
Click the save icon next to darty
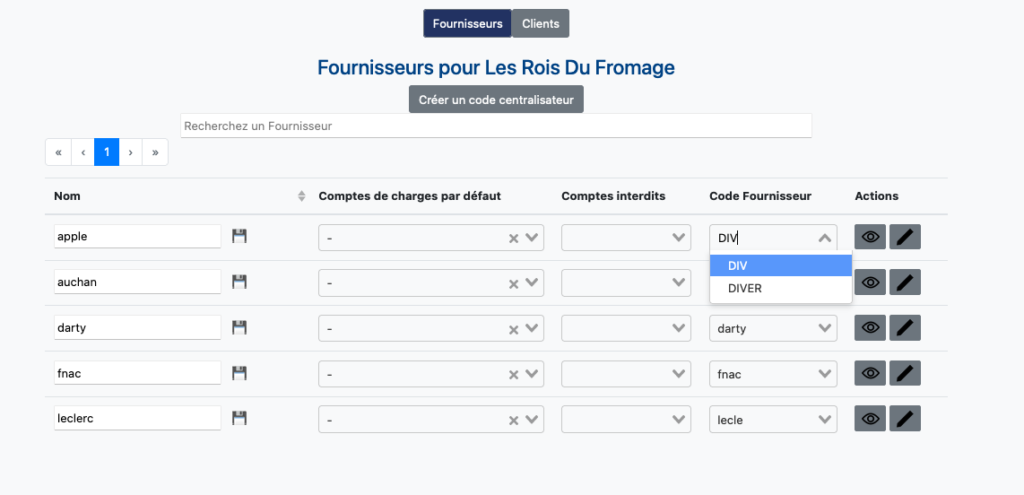coord(240,328)
